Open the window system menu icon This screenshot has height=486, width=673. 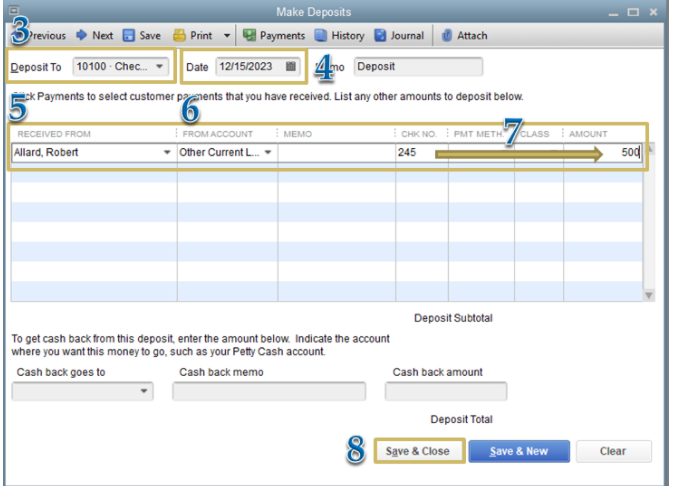14,10
